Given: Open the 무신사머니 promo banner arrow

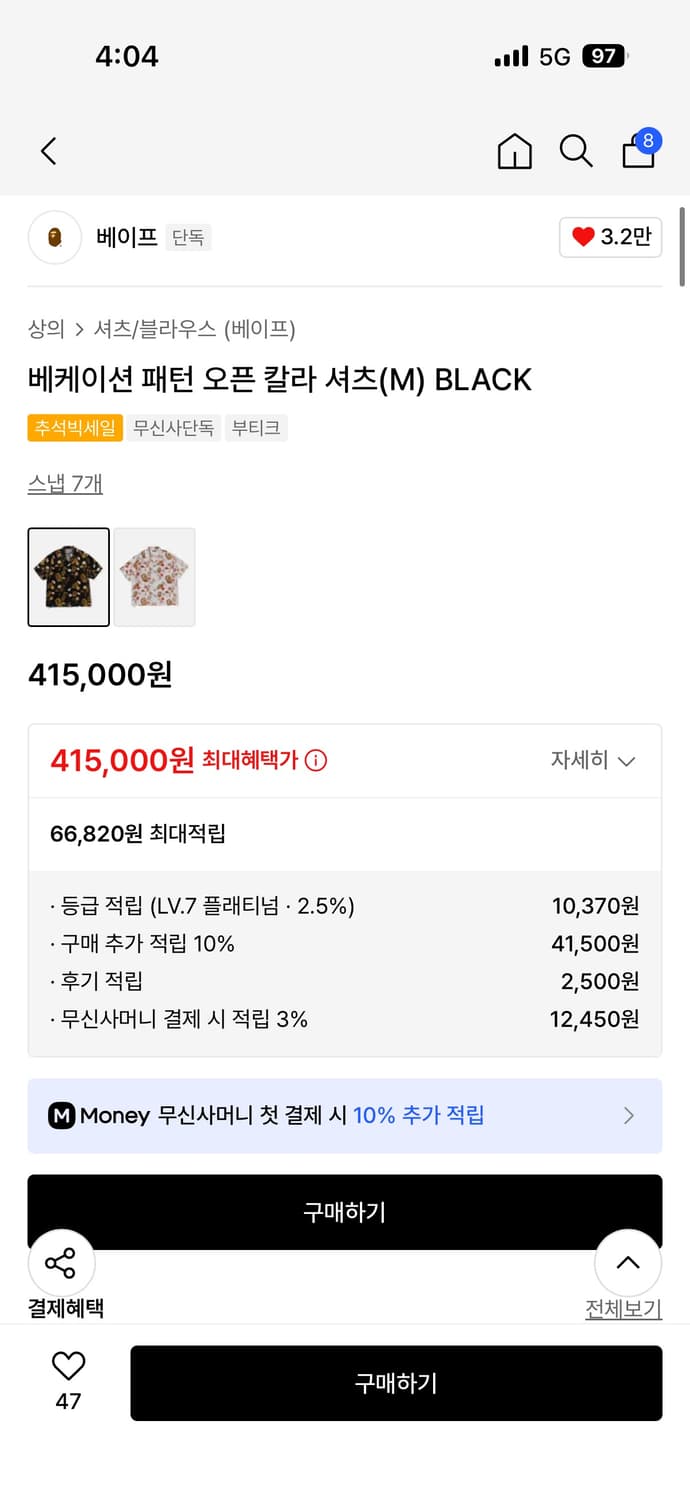Looking at the screenshot, I should [629, 1116].
